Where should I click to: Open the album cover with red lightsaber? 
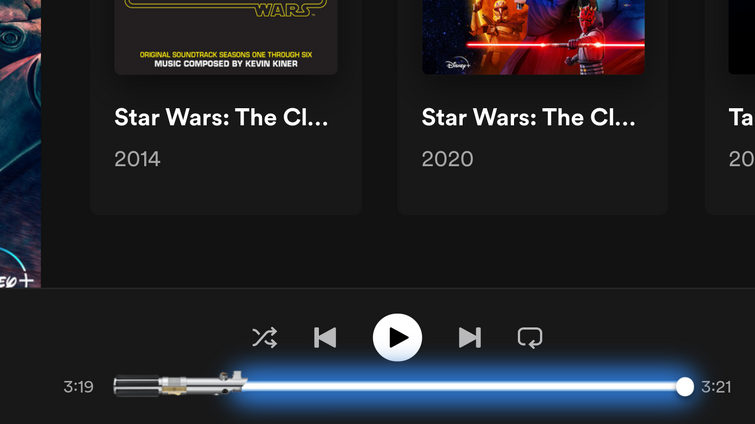click(534, 37)
